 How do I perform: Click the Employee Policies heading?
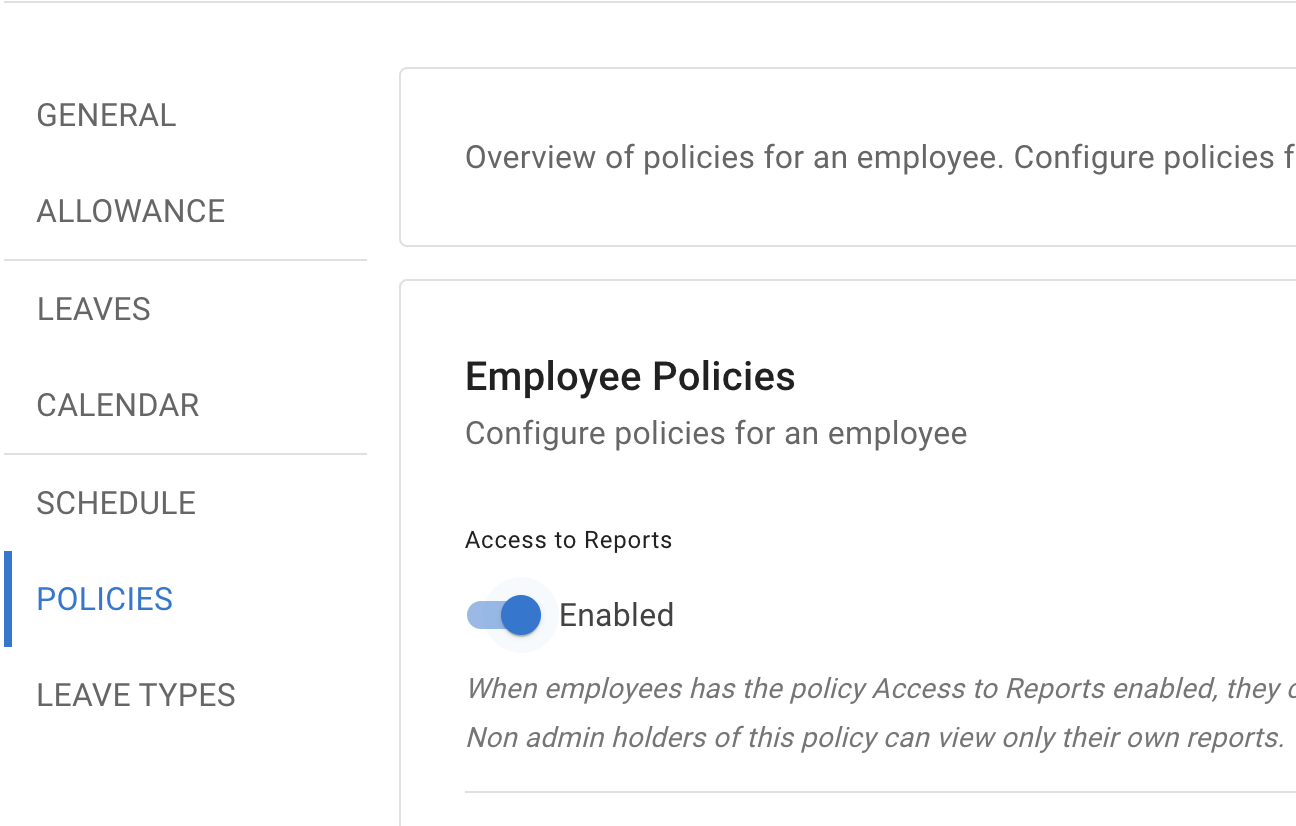click(630, 376)
